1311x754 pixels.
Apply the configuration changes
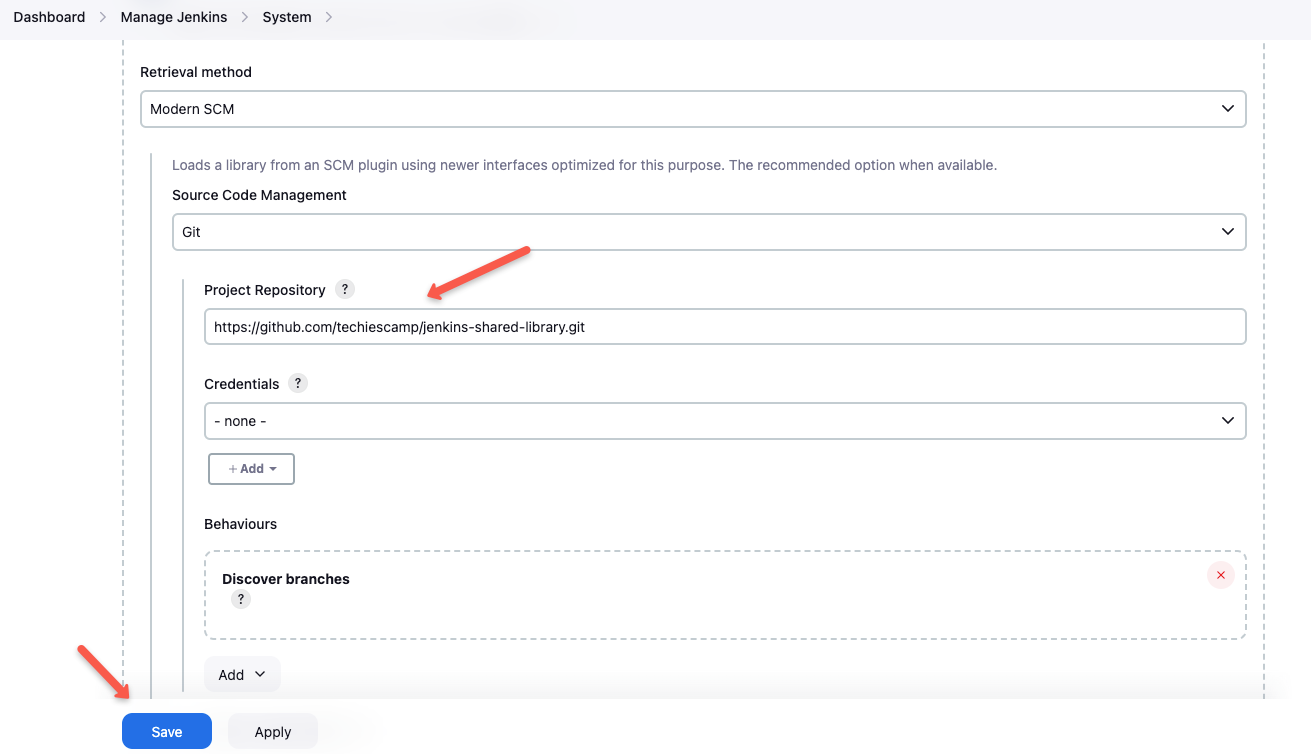272,731
